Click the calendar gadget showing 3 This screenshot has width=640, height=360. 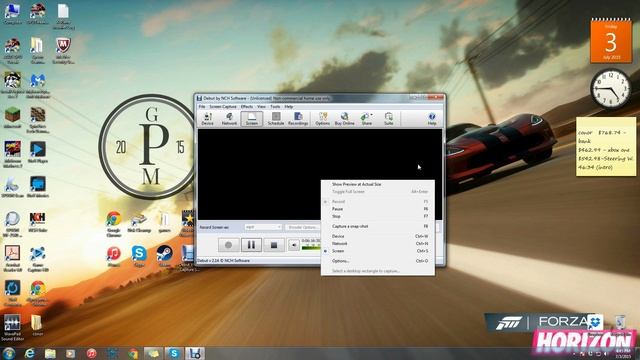tap(611, 41)
